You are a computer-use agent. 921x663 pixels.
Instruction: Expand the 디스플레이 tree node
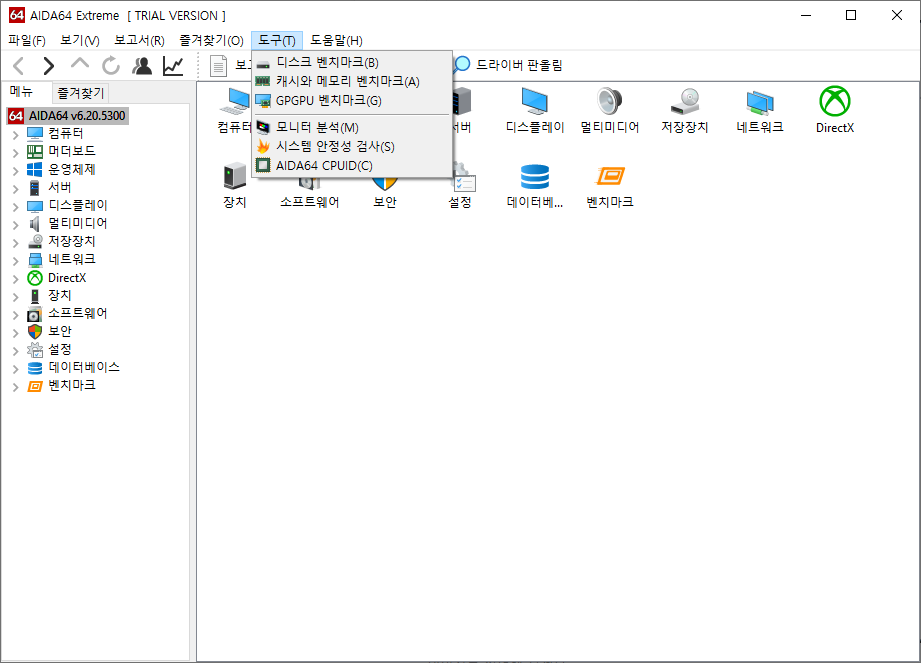click(x=15, y=207)
